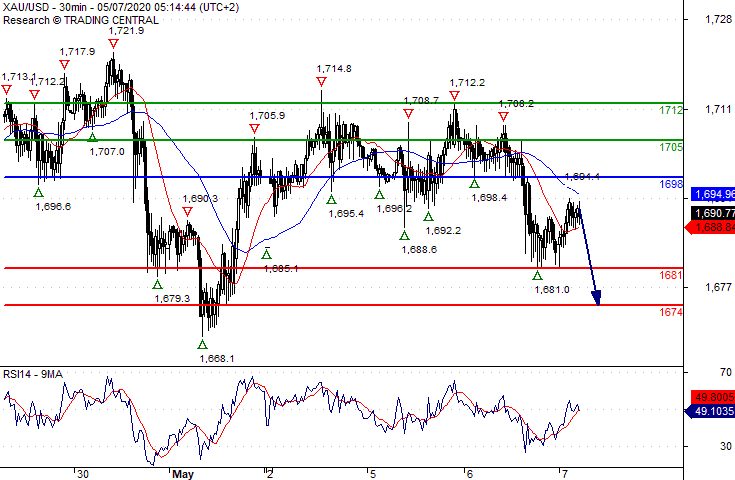Select the green triangle marker above 1,668.1
The image size is (735, 480).
tap(202, 345)
